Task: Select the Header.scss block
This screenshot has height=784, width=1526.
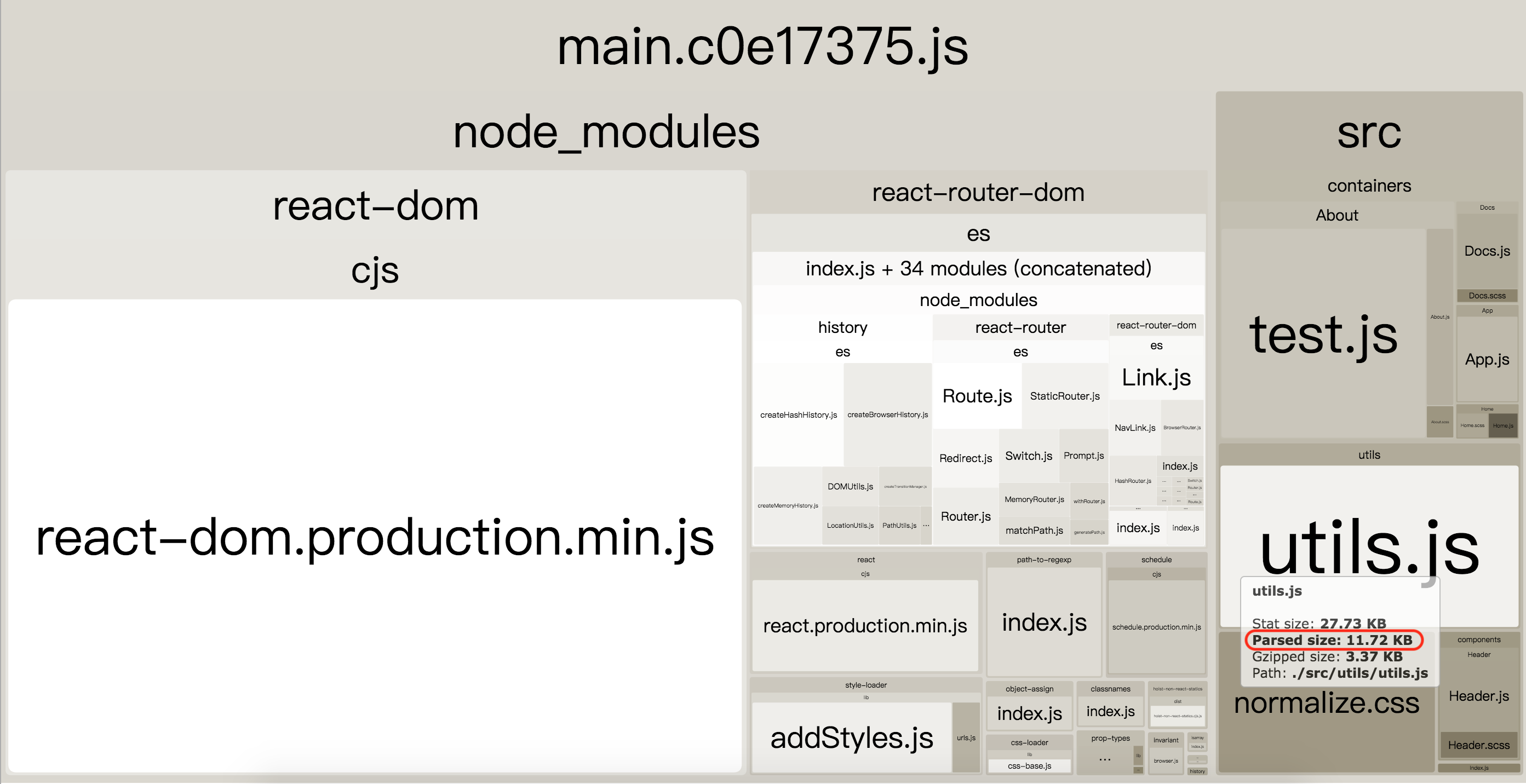Action: tap(1478, 745)
